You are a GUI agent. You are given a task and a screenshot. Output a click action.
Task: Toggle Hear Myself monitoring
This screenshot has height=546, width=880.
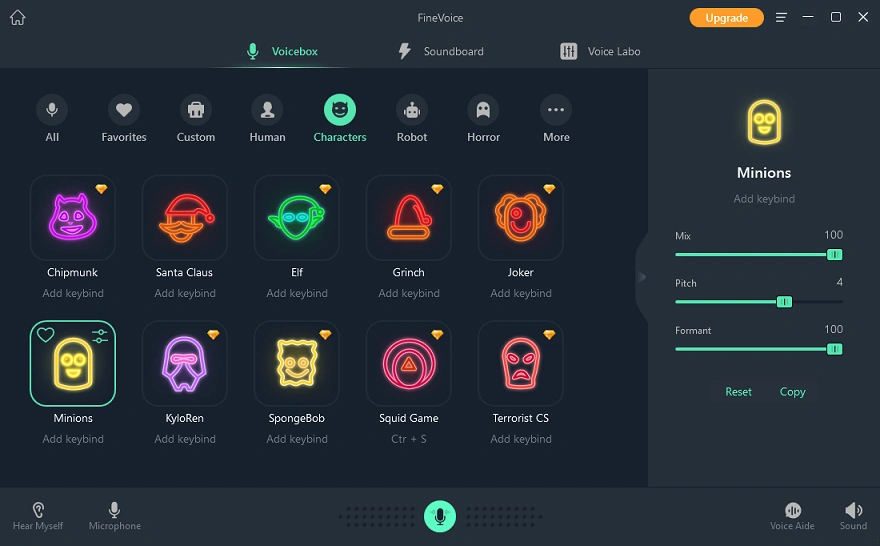point(38,516)
